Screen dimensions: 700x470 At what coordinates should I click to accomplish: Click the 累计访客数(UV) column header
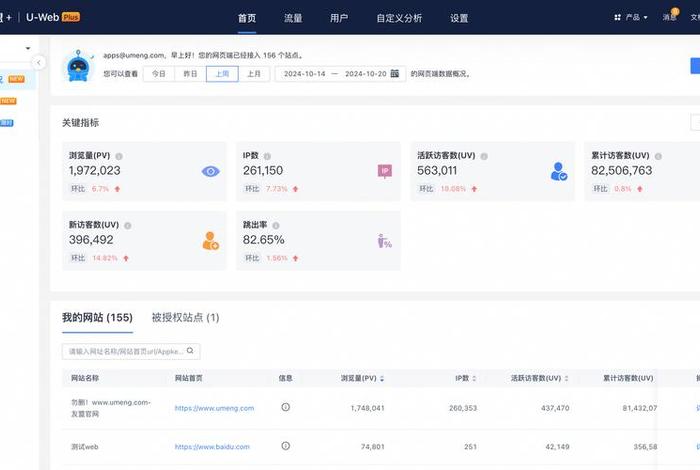pos(628,378)
